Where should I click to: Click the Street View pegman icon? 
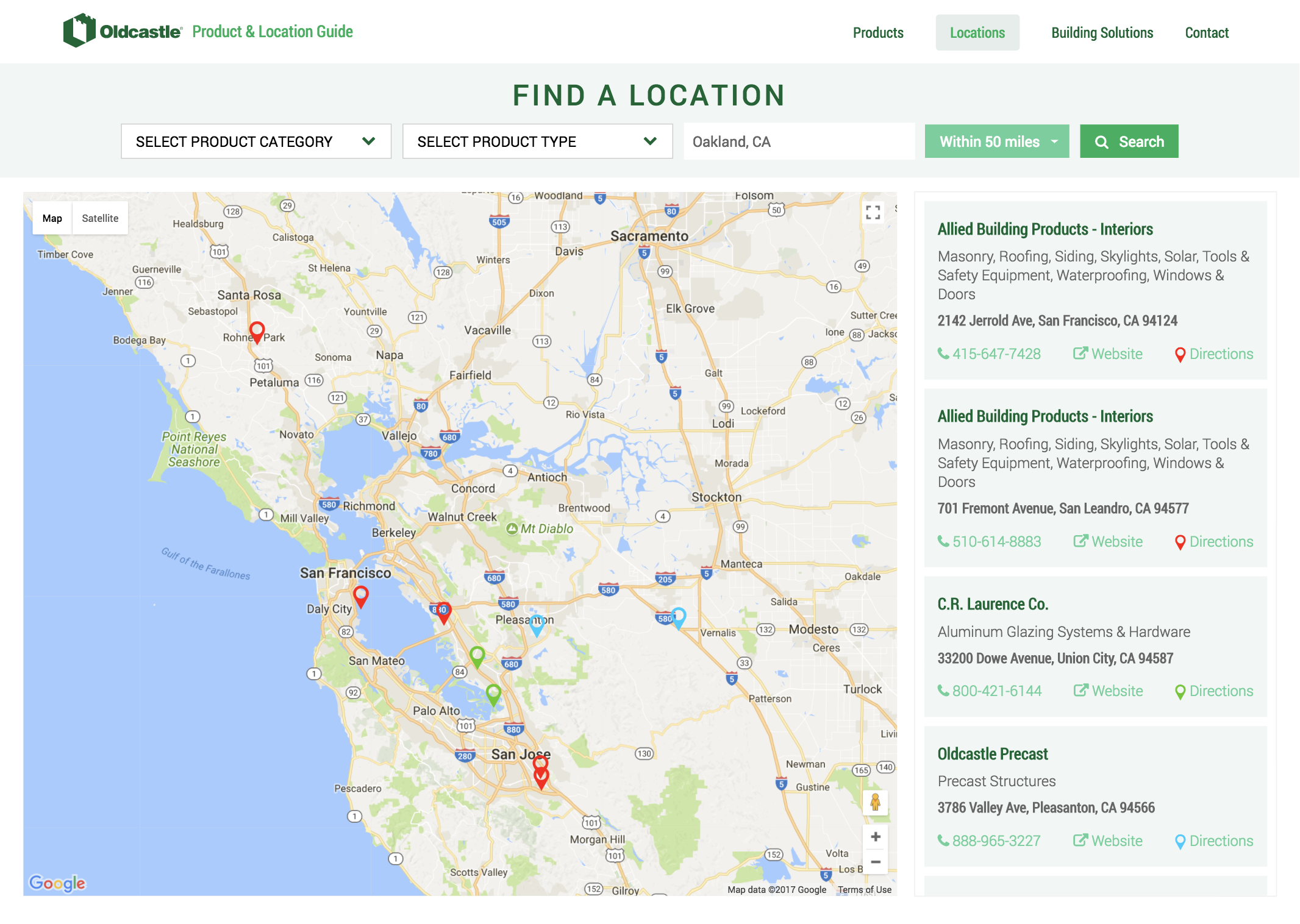pos(875,802)
